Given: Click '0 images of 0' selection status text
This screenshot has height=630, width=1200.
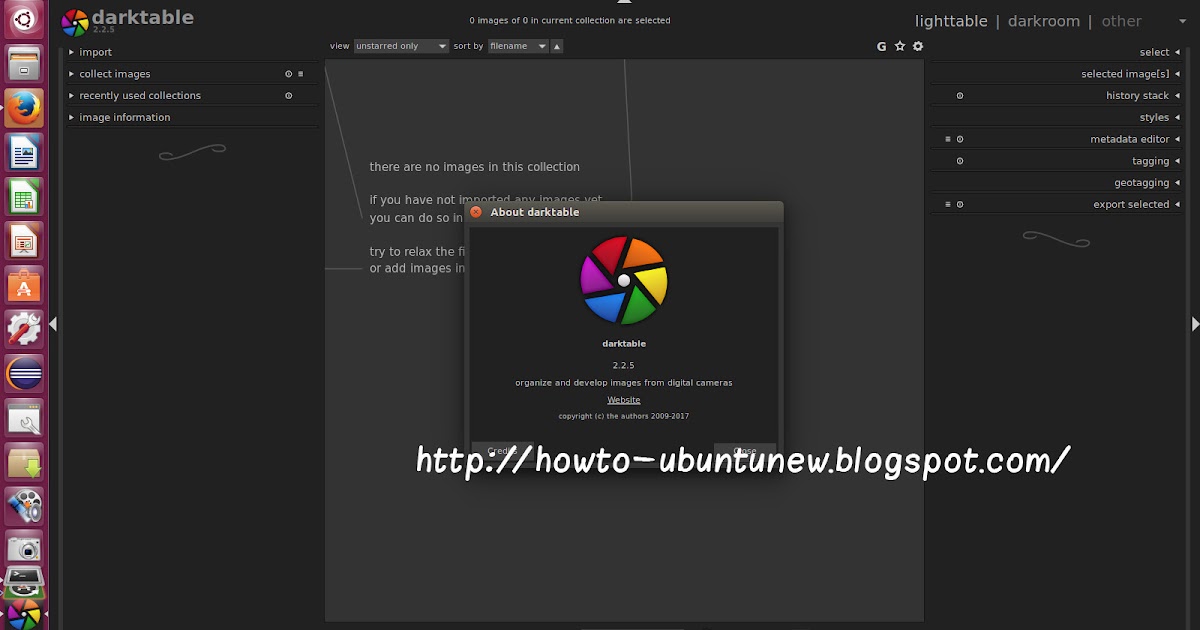Looking at the screenshot, I should pyautogui.click(x=570, y=20).
